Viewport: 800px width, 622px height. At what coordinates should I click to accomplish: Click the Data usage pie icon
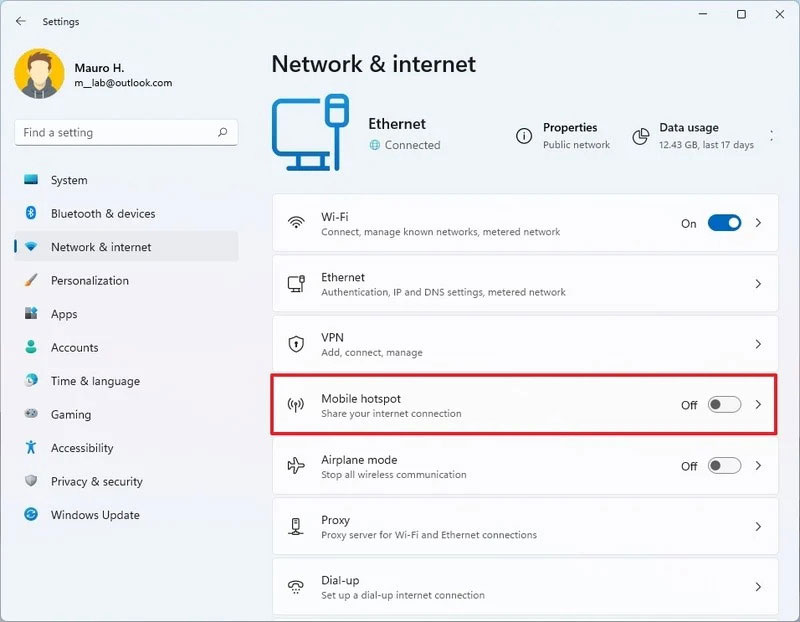pos(641,136)
